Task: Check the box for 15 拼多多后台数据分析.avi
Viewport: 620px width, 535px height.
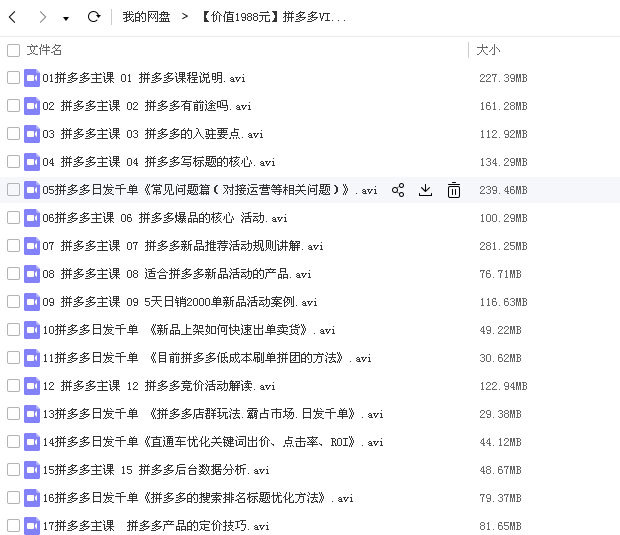Action: 13,469
